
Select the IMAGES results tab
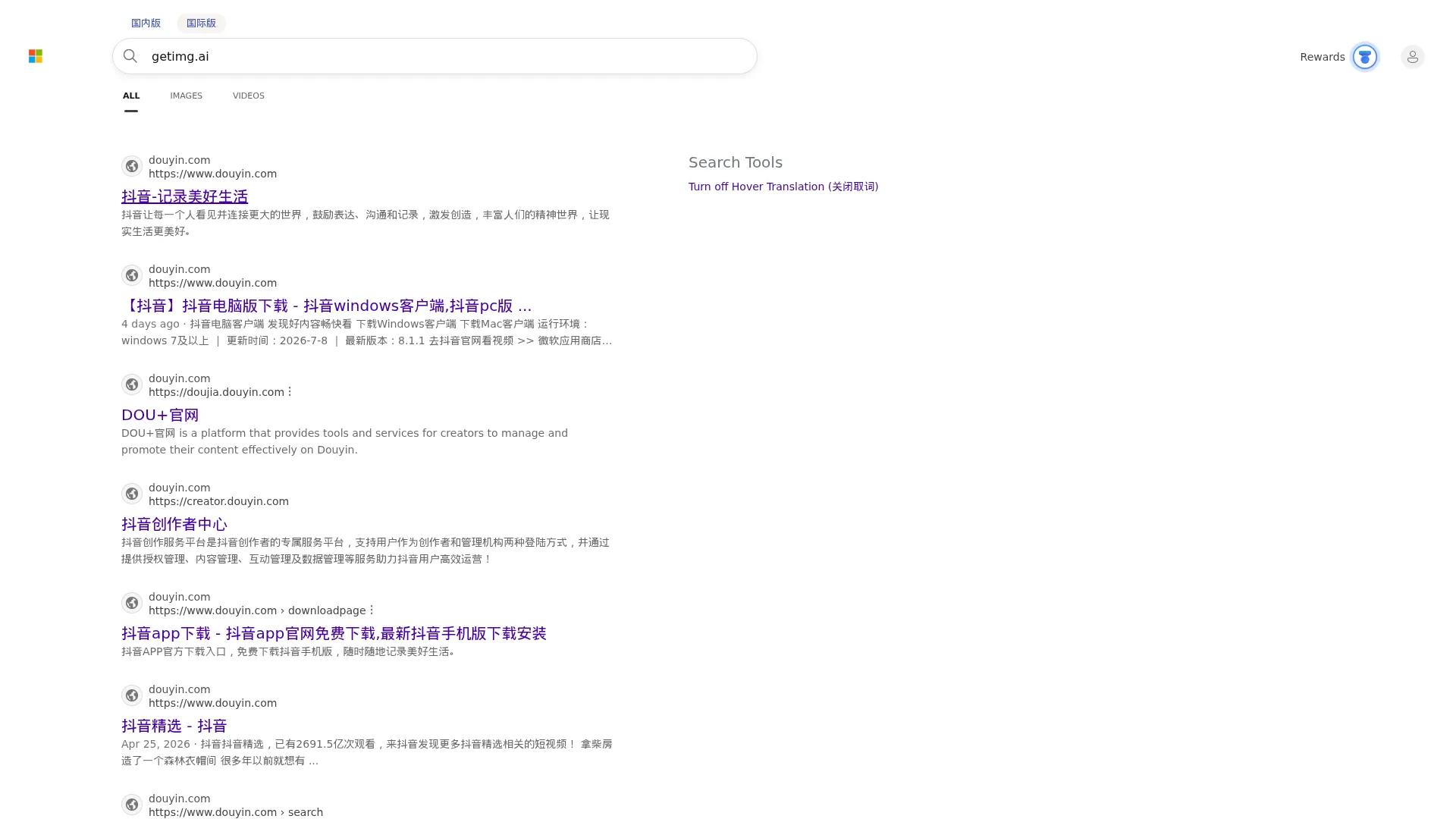tap(186, 96)
